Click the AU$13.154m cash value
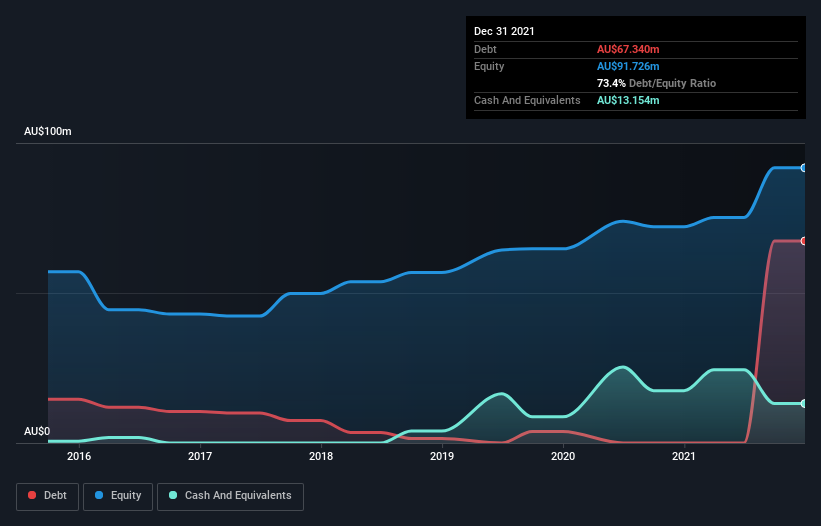This screenshot has width=821, height=526. coord(628,100)
